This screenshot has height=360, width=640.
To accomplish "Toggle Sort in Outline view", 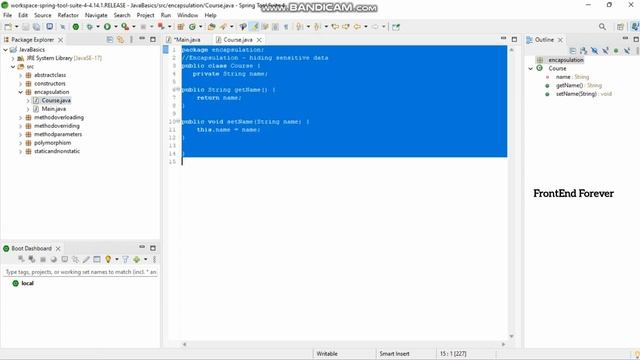I will pyautogui.click(x=584, y=51).
